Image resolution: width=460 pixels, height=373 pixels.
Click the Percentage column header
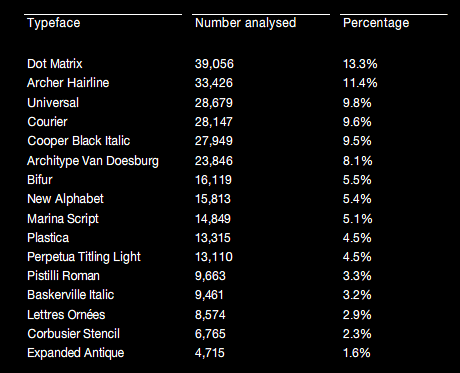[376, 23]
